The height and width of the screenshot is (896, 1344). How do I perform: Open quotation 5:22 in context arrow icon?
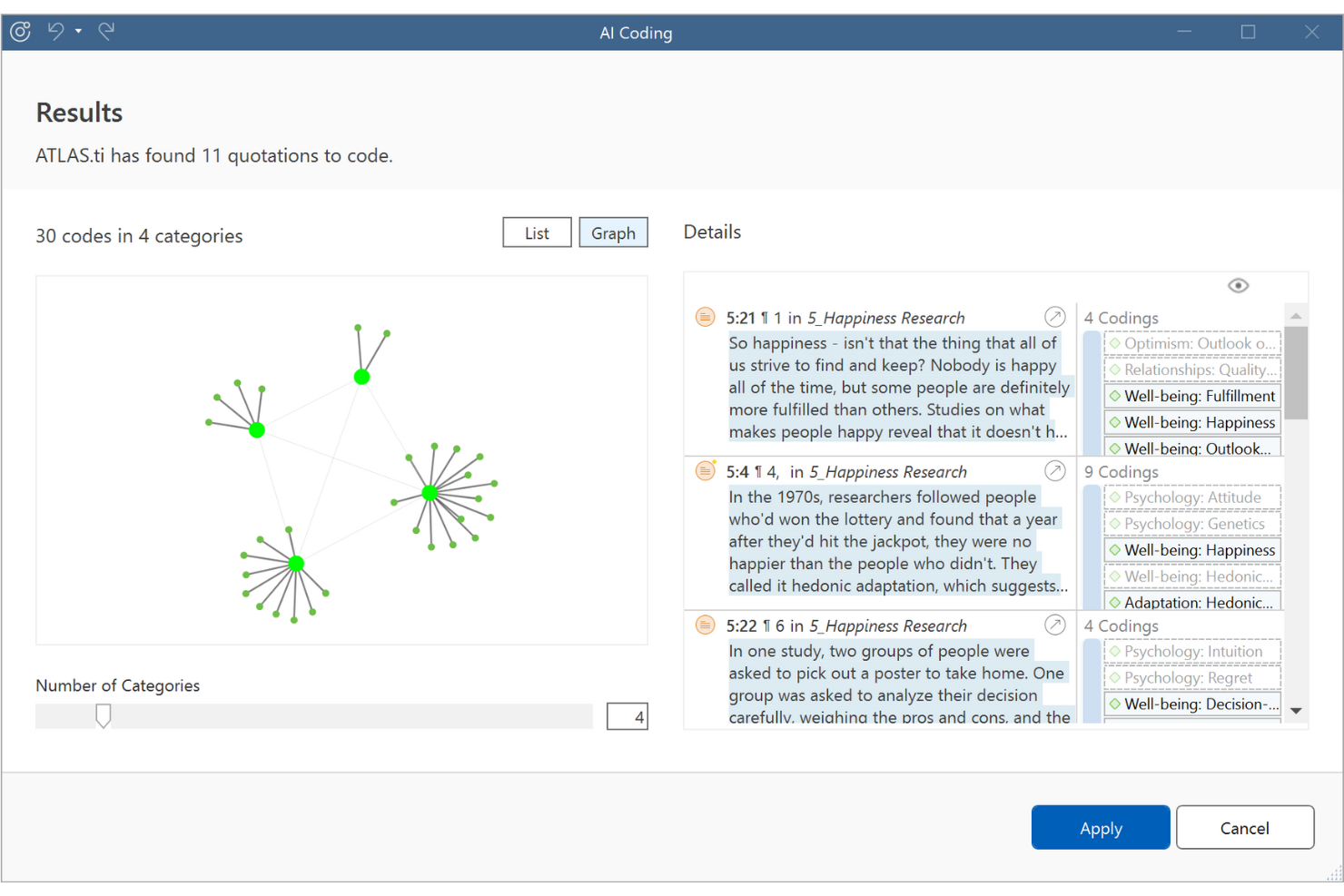tap(1055, 625)
